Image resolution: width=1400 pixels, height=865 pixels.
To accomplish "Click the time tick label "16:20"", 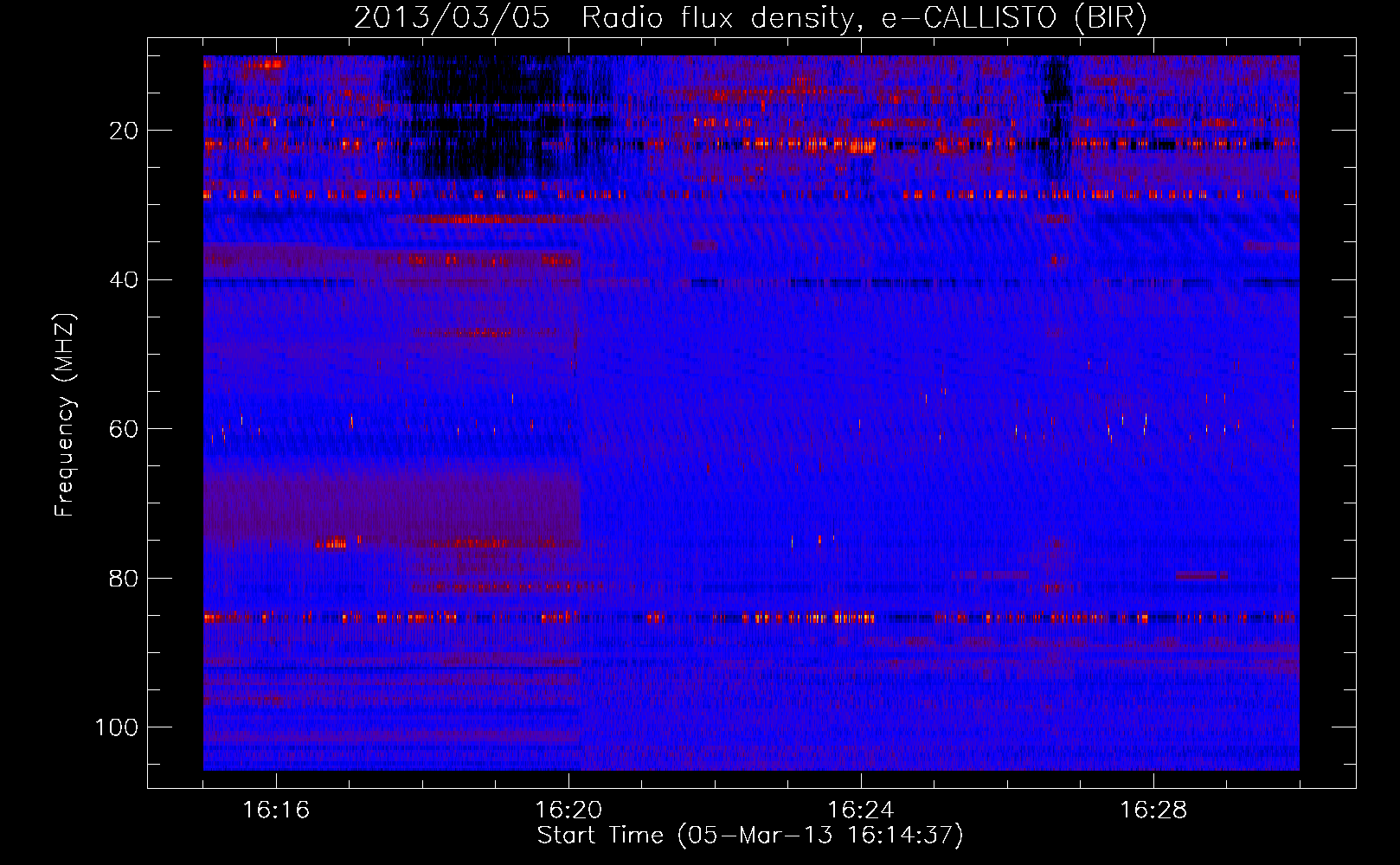I will (x=568, y=810).
